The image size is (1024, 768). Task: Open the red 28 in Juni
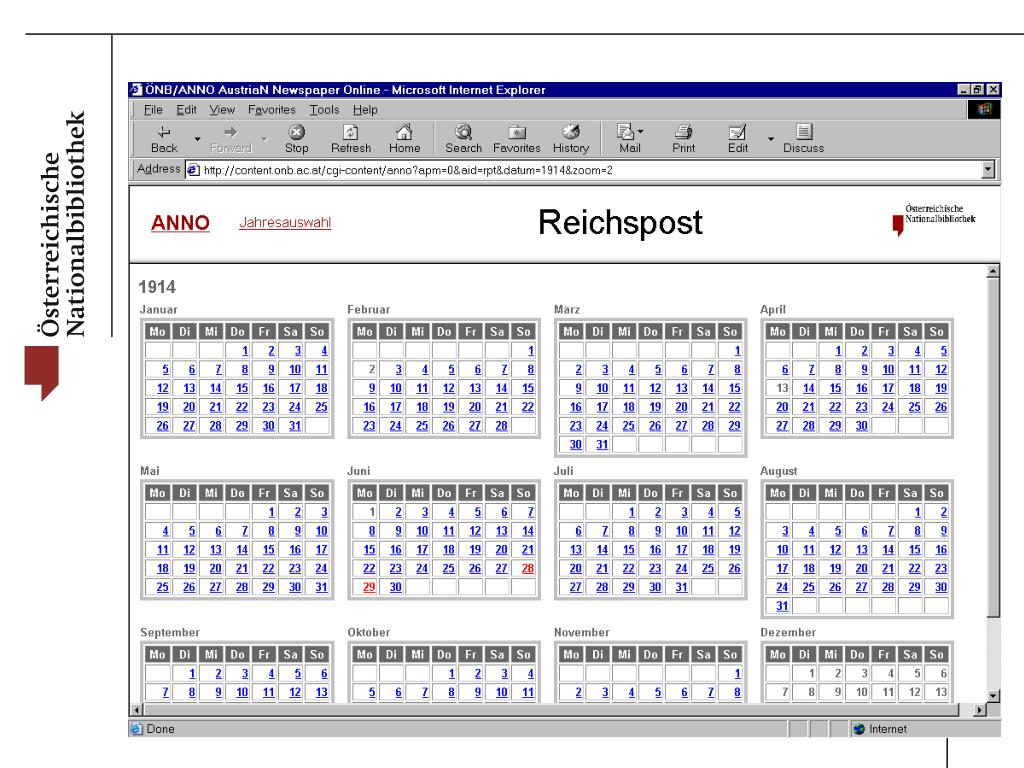tap(528, 568)
